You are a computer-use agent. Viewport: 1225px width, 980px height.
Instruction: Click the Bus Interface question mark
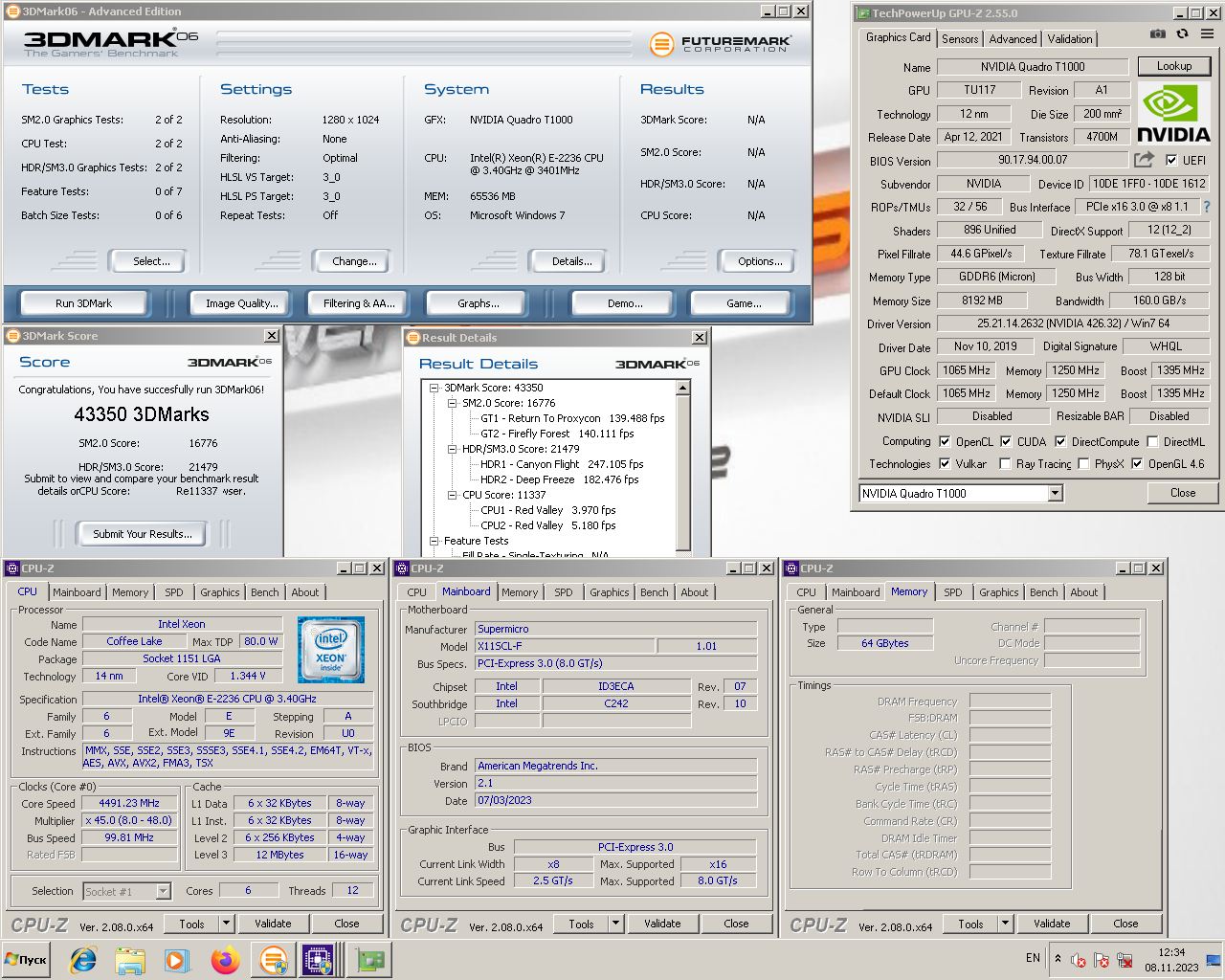(x=1206, y=207)
